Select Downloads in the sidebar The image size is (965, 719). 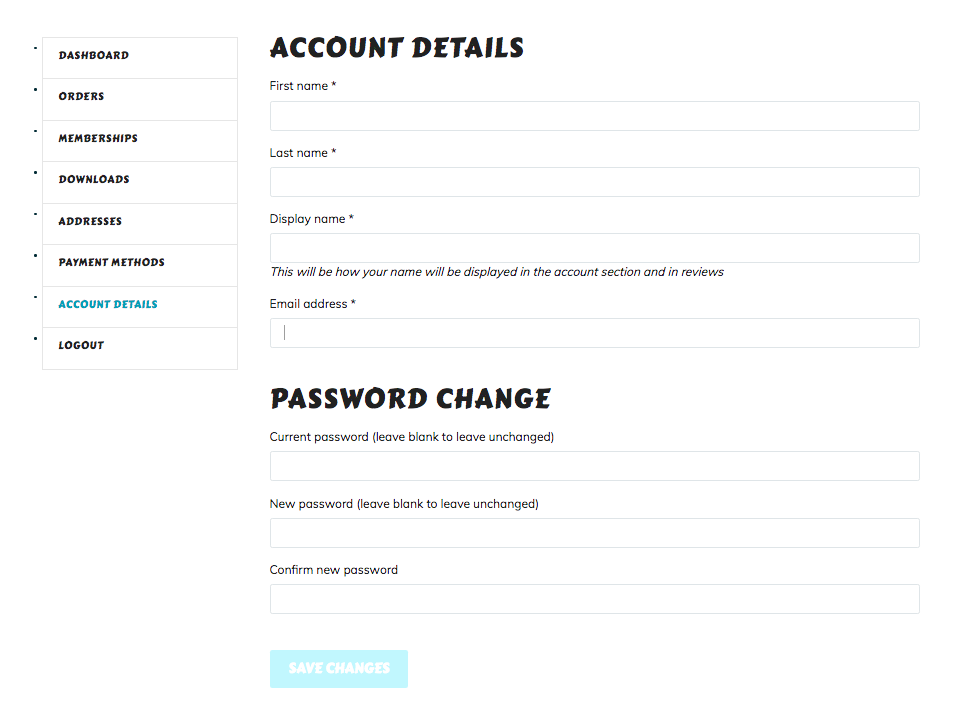(94, 180)
